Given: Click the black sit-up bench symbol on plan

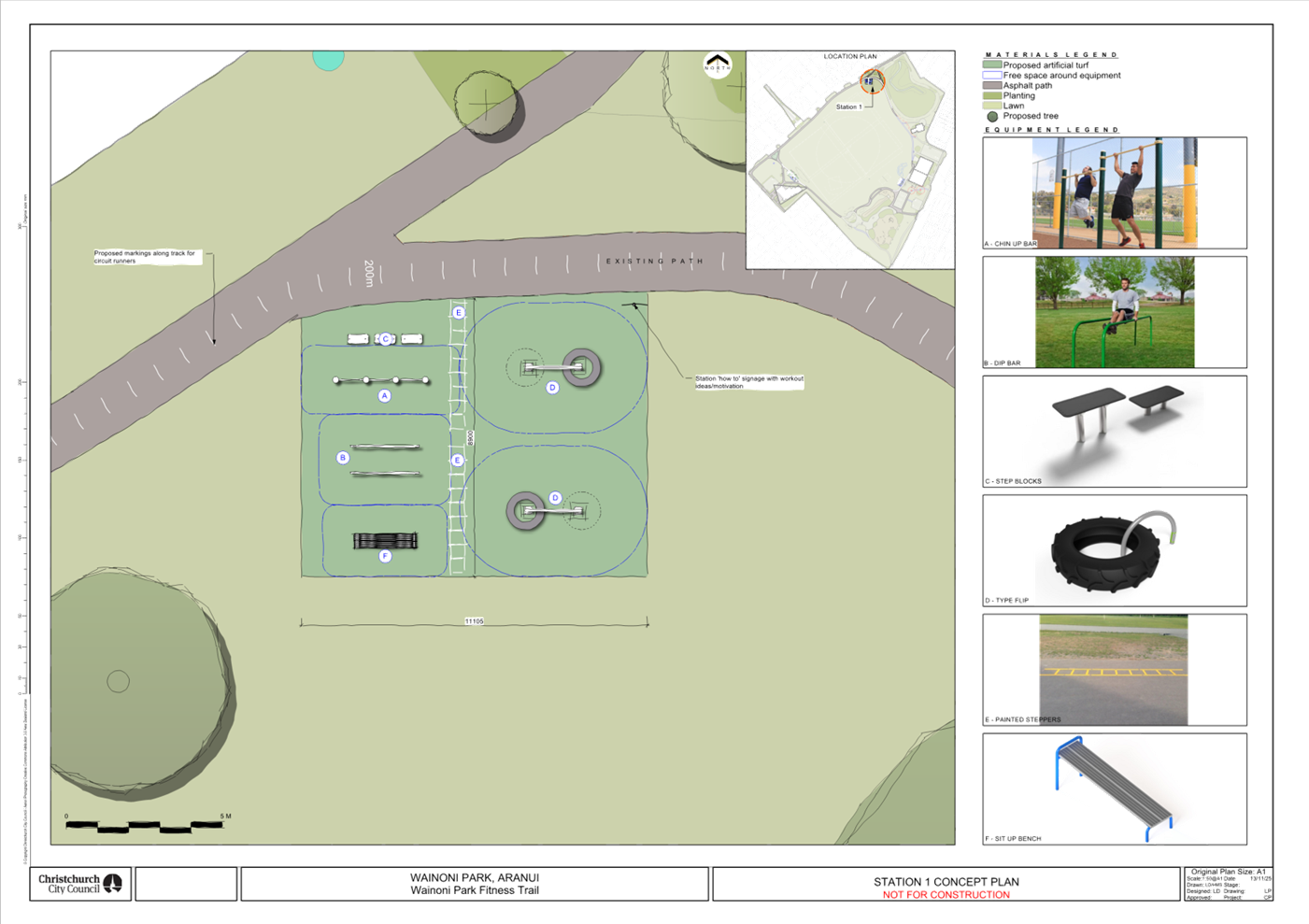Looking at the screenshot, I should pos(385,541).
